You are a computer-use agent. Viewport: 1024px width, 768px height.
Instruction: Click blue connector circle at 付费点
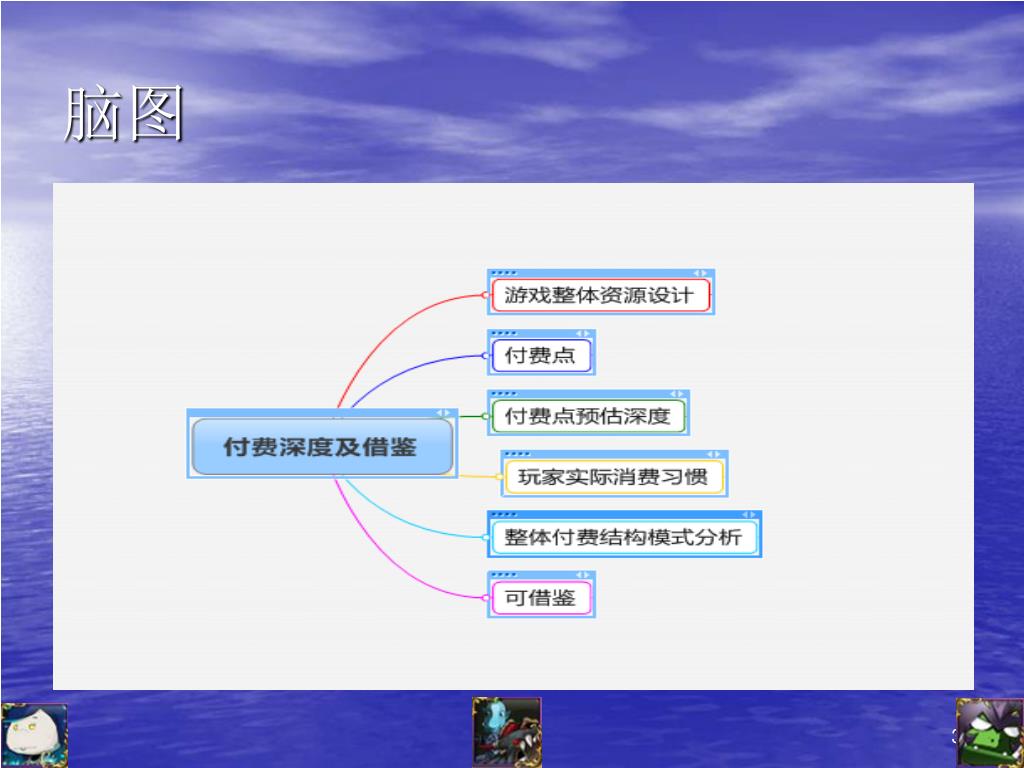pyautogui.click(x=485, y=356)
